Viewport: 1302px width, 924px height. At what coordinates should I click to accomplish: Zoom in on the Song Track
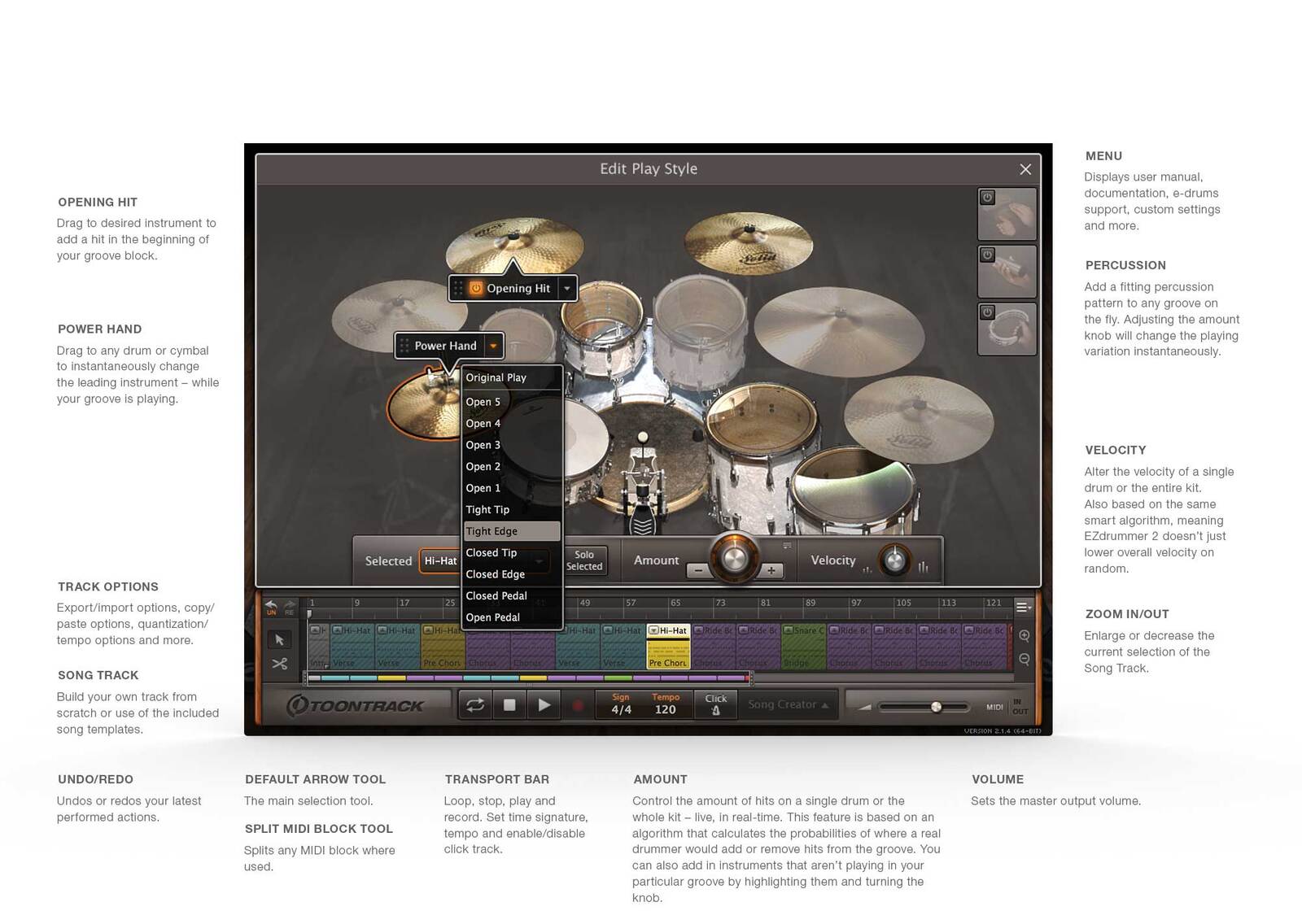coord(1025,636)
